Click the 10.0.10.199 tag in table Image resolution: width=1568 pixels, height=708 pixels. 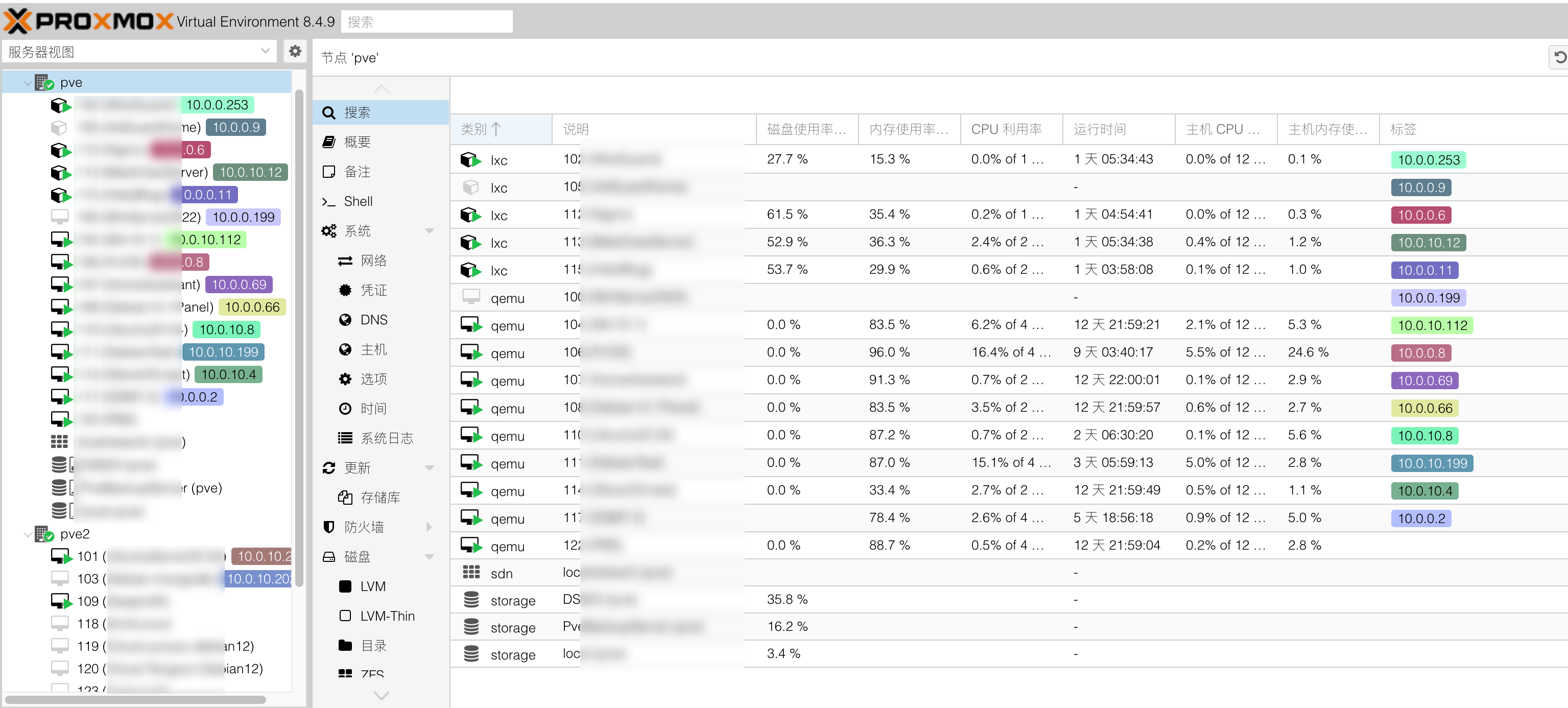click(x=1432, y=463)
